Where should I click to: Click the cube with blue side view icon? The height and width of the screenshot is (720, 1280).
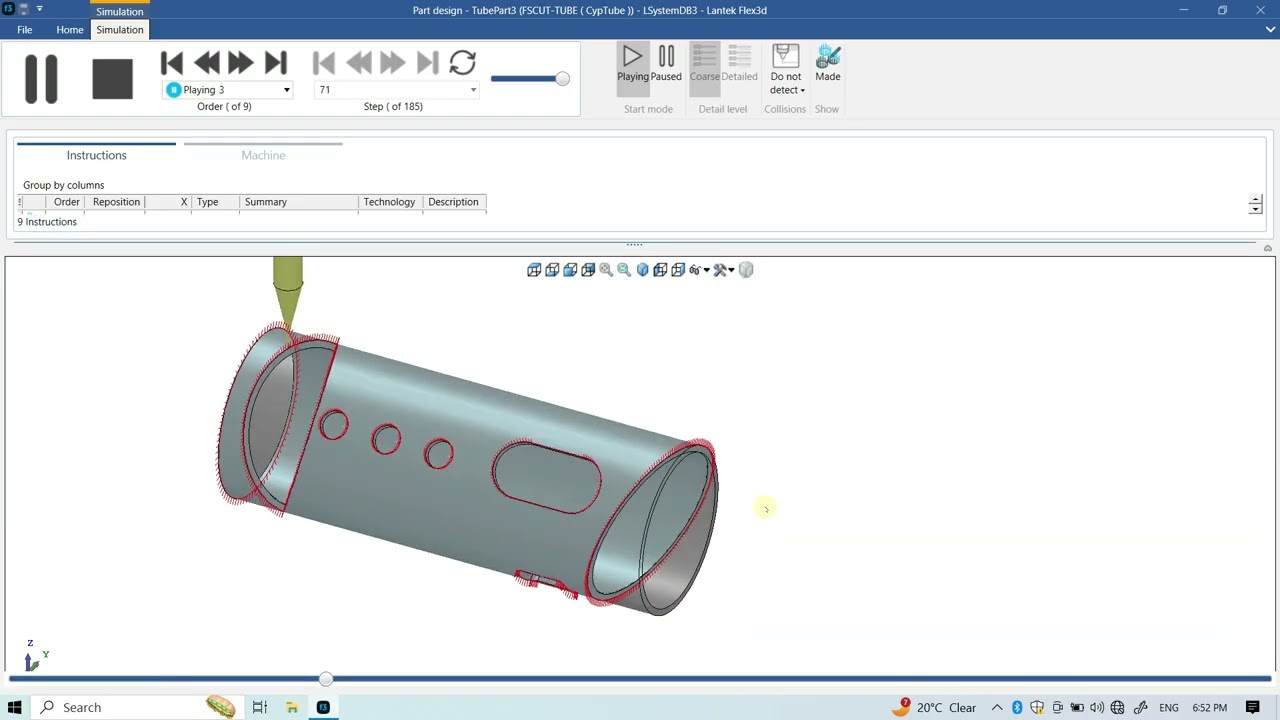coord(678,270)
